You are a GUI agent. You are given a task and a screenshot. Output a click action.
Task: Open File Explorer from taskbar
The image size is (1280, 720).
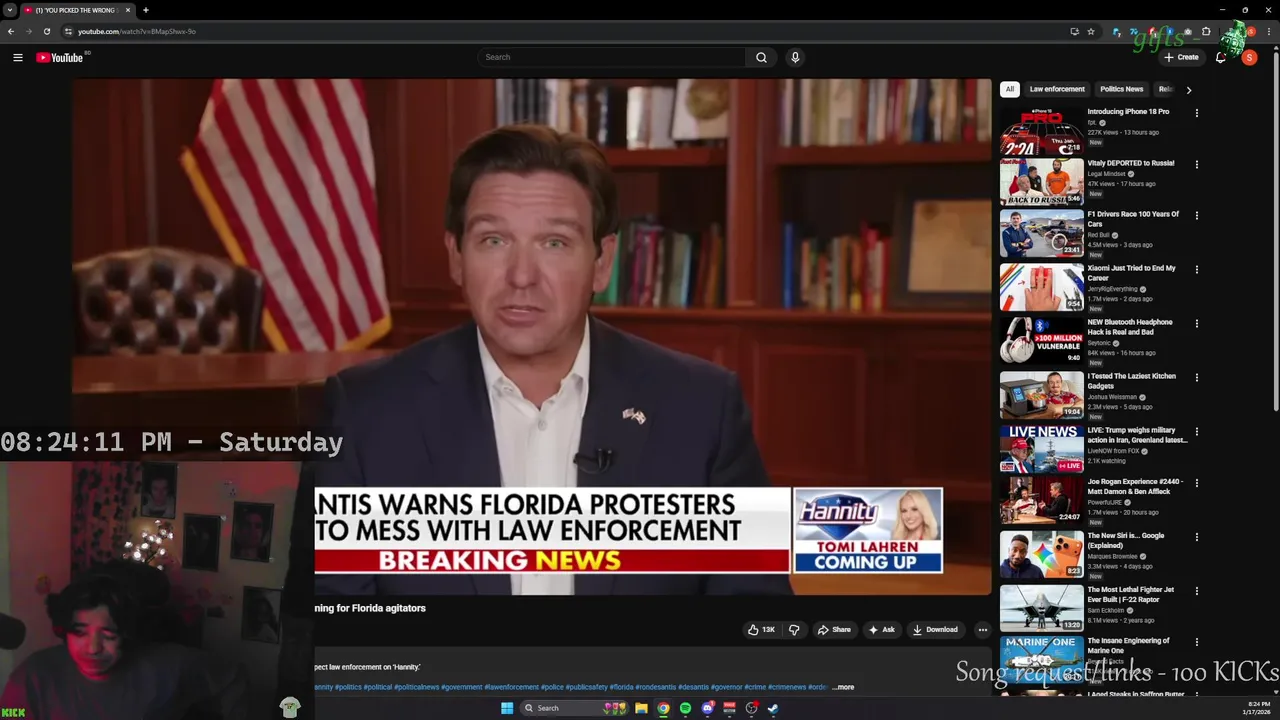(x=641, y=708)
